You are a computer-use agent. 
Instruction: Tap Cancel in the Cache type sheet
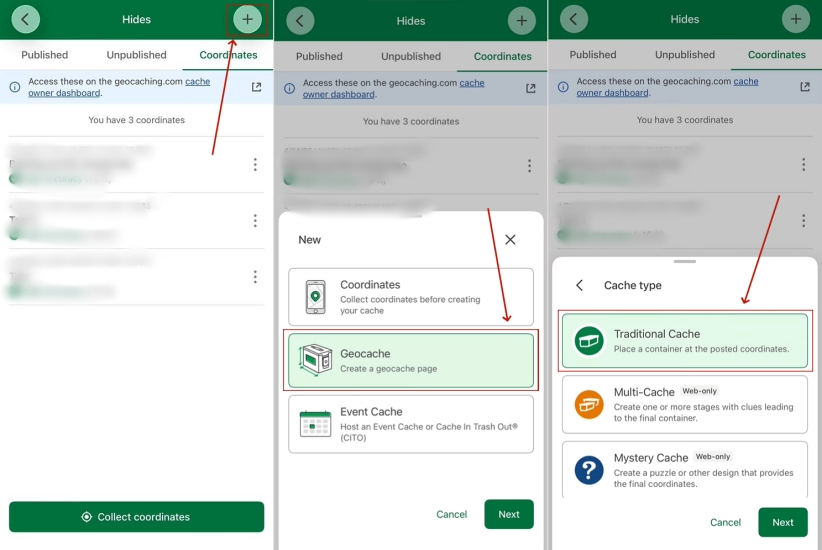(x=725, y=522)
